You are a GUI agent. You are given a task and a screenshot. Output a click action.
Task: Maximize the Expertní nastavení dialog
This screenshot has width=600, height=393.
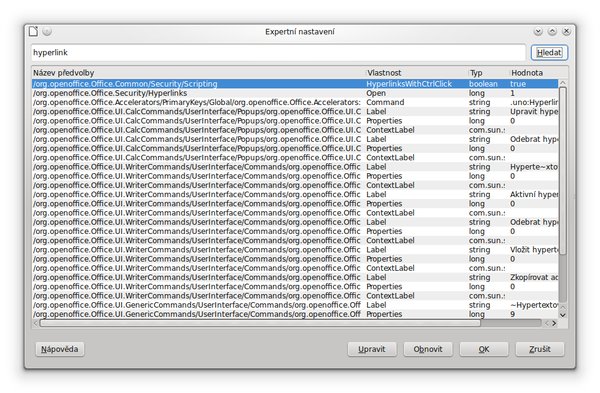[552, 31]
